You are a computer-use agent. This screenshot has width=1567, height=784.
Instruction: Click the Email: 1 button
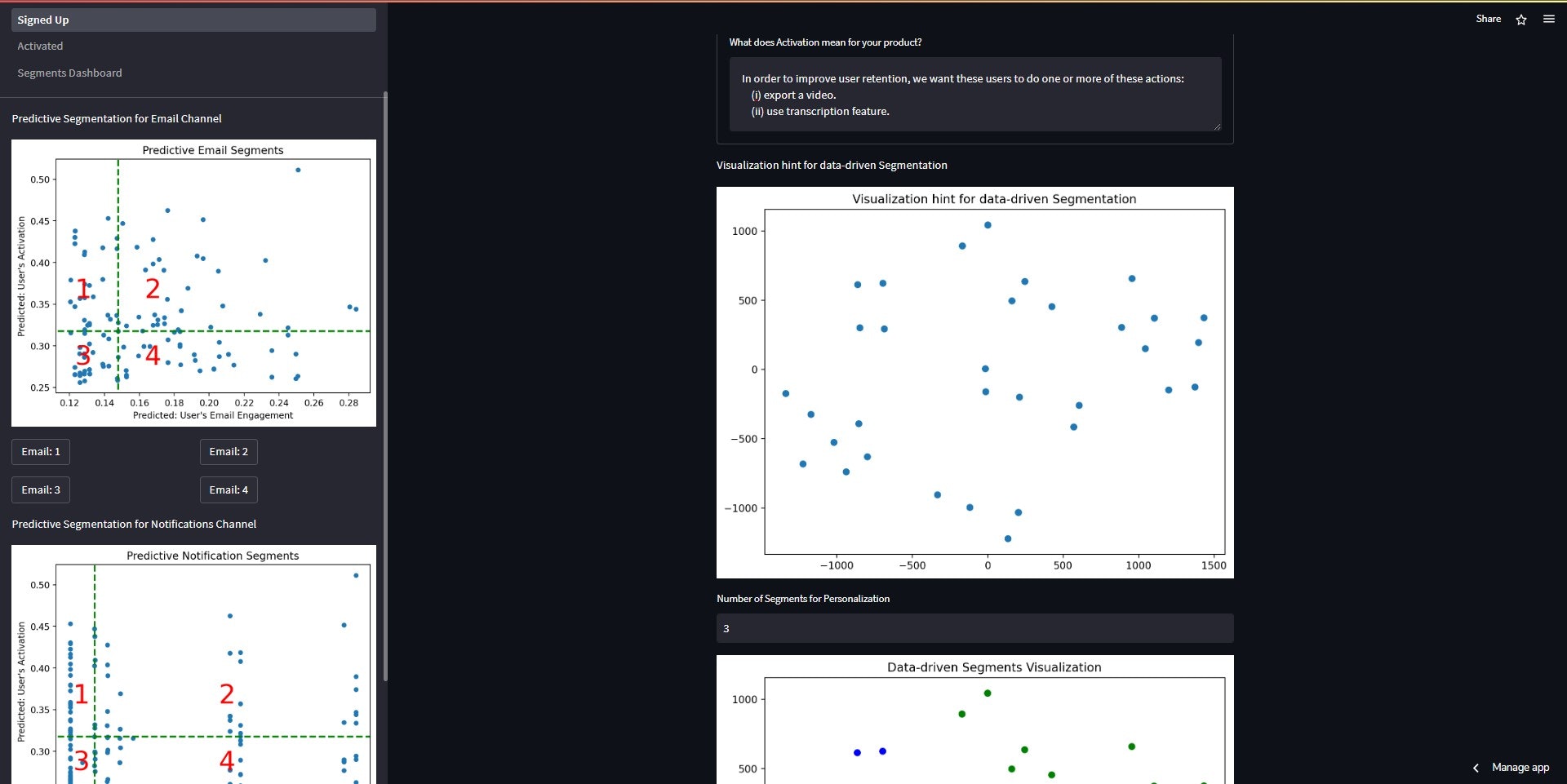[41, 452]
